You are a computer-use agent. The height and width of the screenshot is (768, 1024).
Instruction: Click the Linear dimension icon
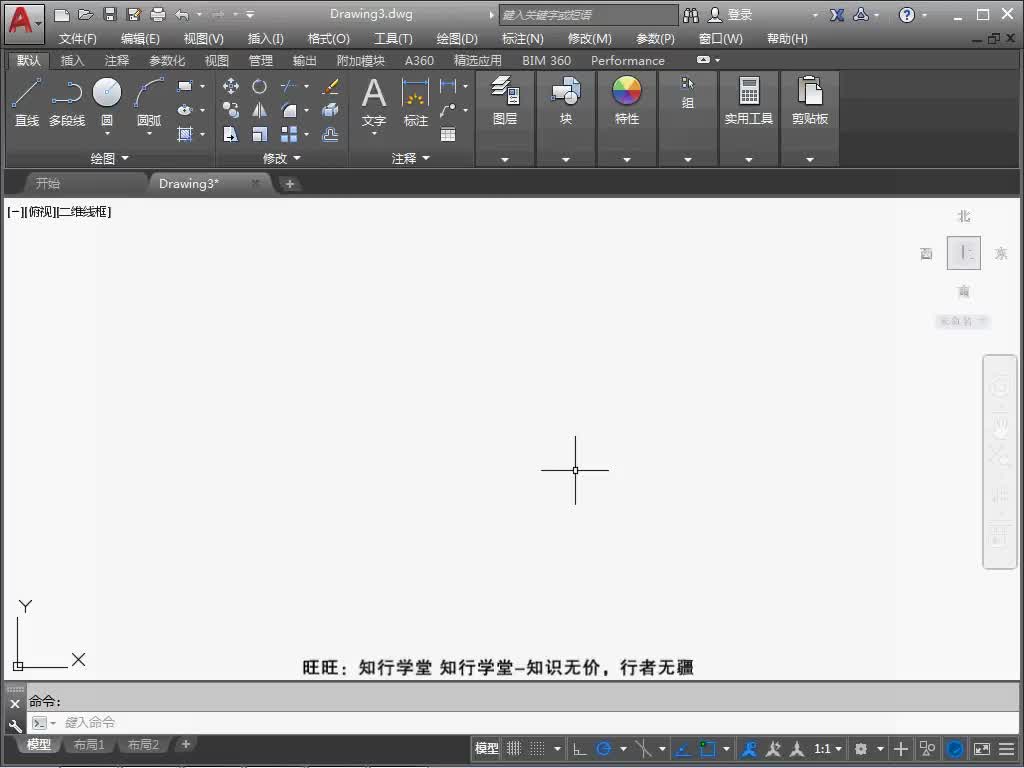pyautogui.click(x=448, y=86)
